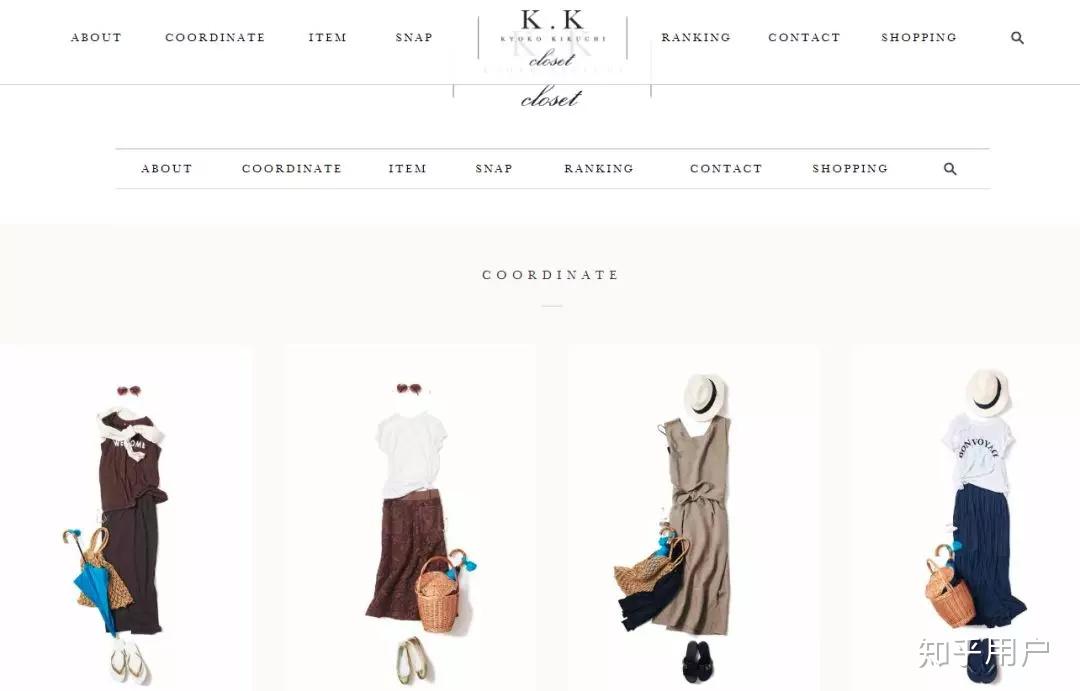Click ABOUT in the lower navigation bar
The height and width of the screenshot is (691, 1080).
coord(167,169)
